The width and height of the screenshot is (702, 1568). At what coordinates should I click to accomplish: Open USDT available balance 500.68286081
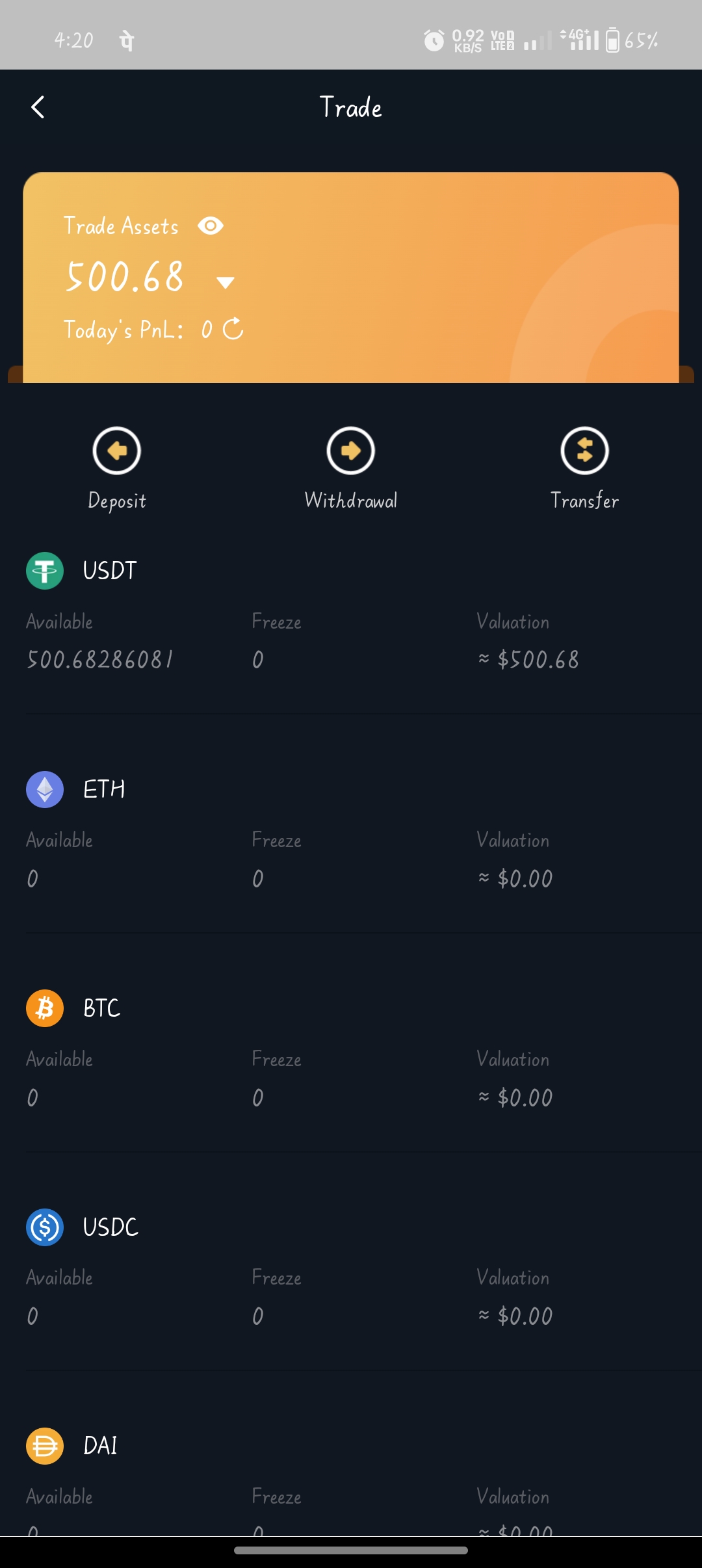tap(100, 660)
